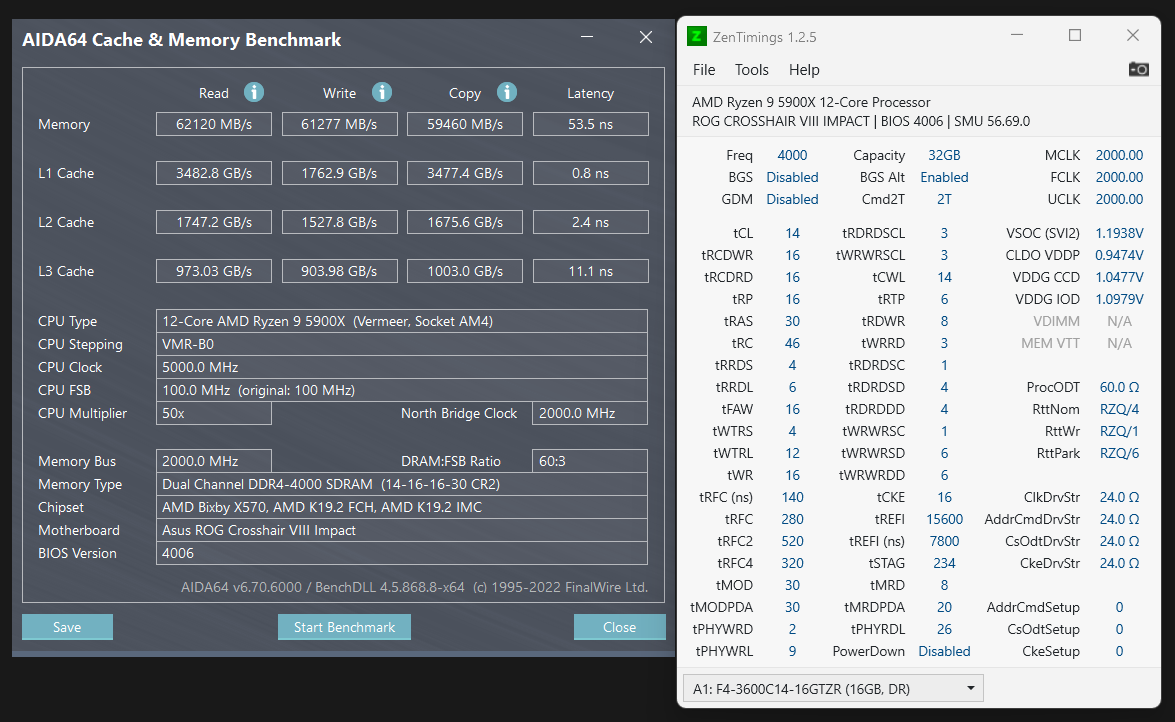Click the CPU Type 12-Core AMD Ryzen field
Image resolution: width=1175 pixels, height=722 pixels.
coord(402,321)
